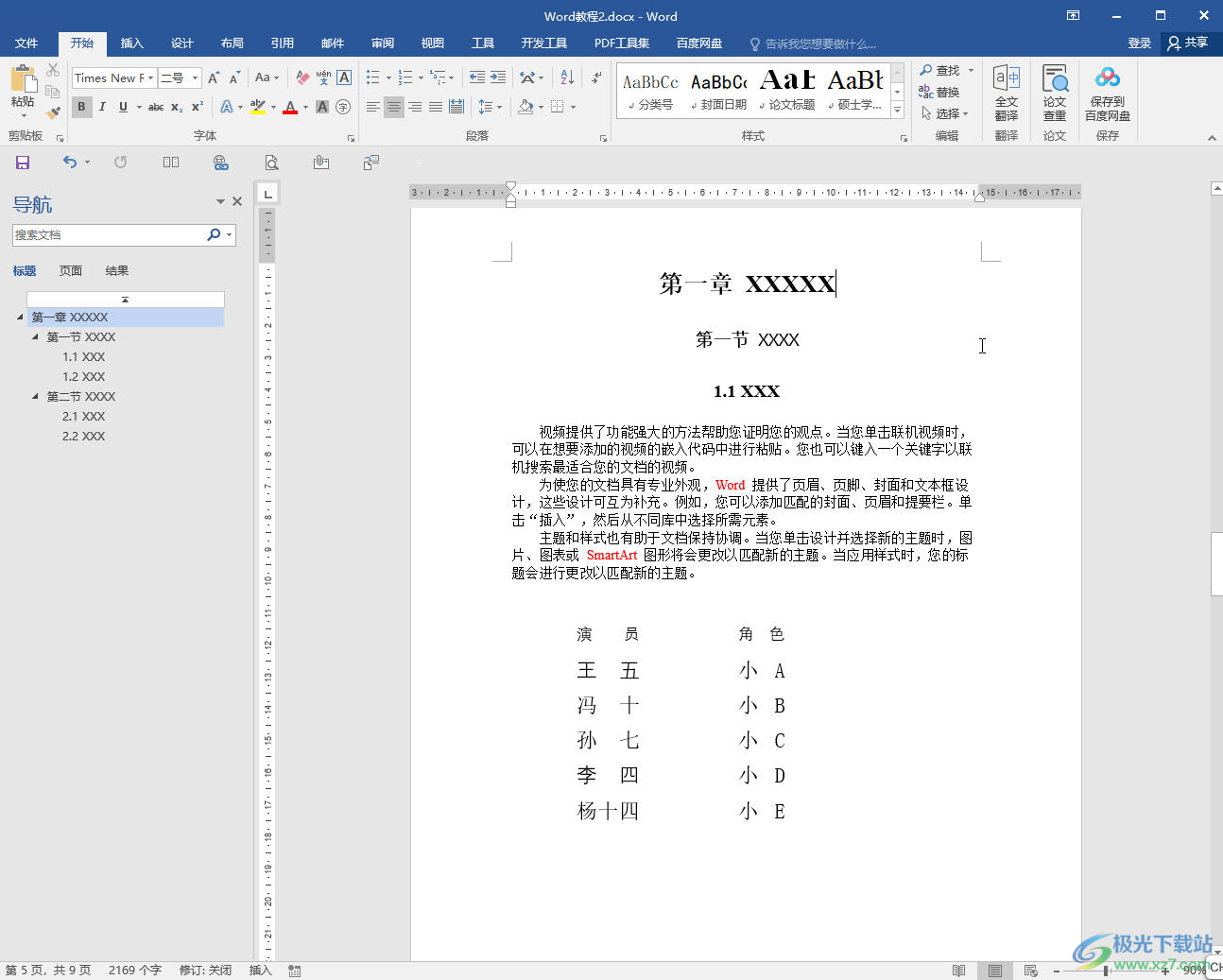Screen dimensions: 1223x980
Task: Open print preview from quick access toolbar
Action: [271, 163]
